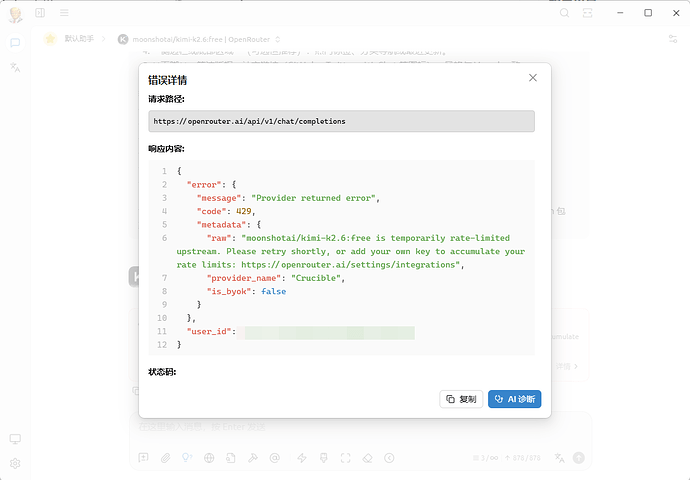Open quick phrases lightning icon
The height and width of the screenshot is (480, 690).
302,458
